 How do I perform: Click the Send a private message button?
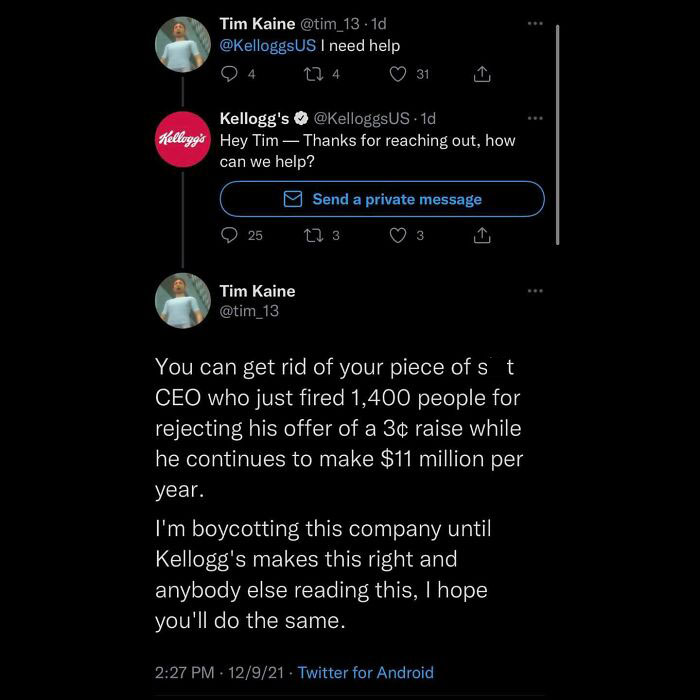[382, 199]
